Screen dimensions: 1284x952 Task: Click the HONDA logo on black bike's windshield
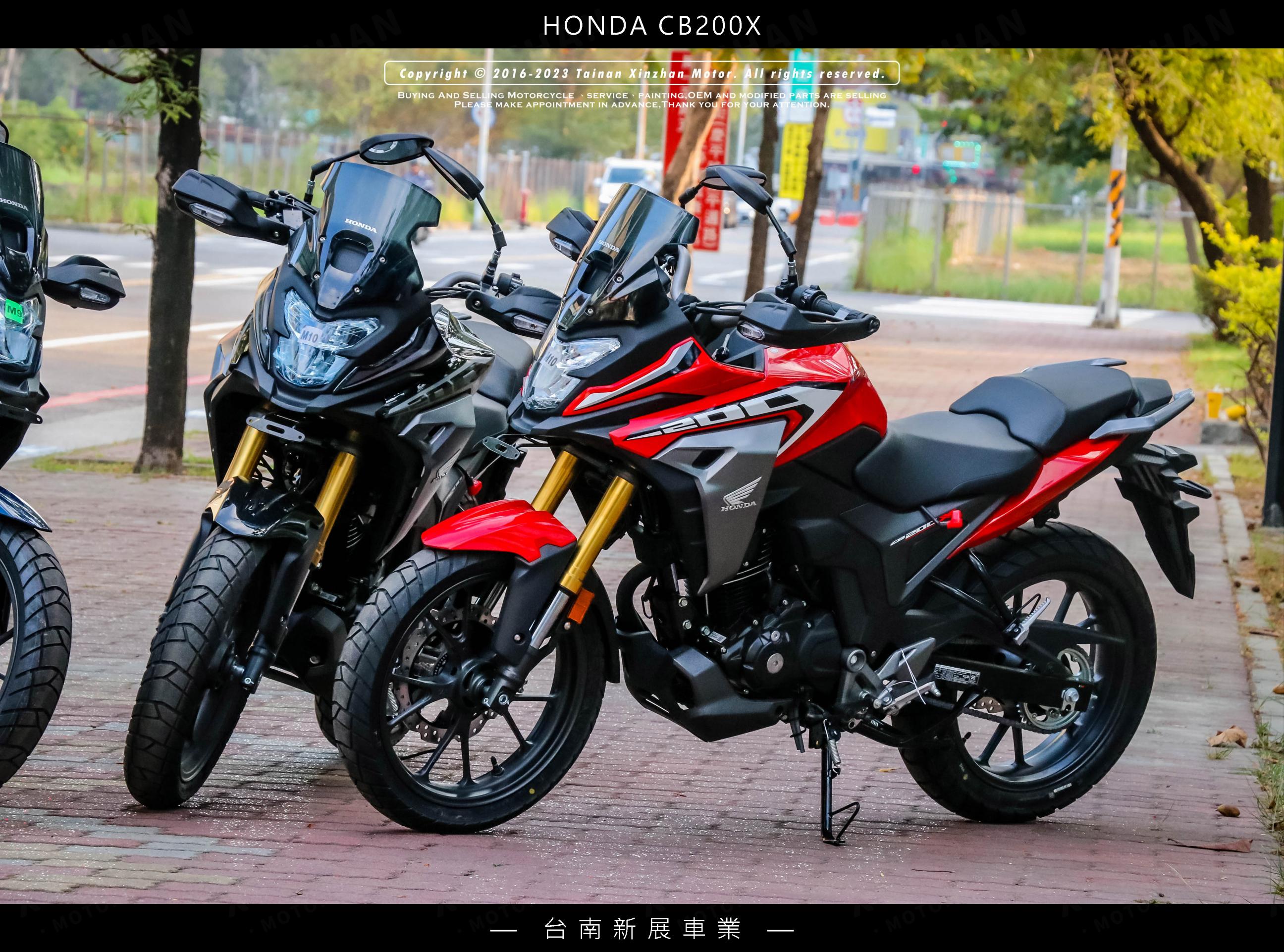pos(361,225)
